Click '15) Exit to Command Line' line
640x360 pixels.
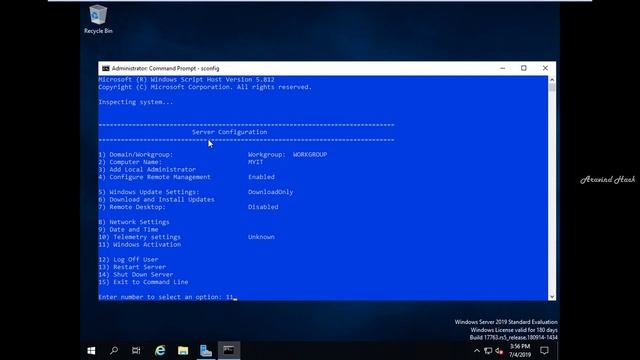pyautogui.click(x=143, y=282)
